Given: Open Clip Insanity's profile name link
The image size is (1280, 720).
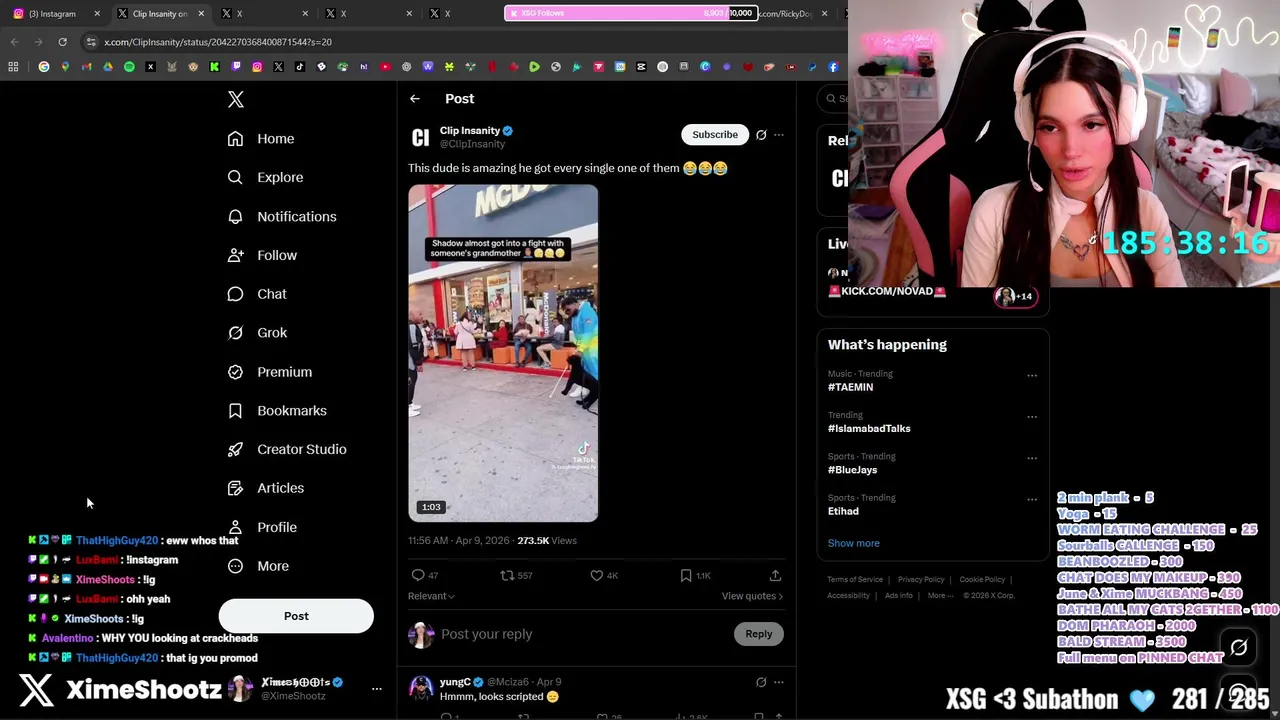Looking at the screenshot, I should tap(470, 131).
